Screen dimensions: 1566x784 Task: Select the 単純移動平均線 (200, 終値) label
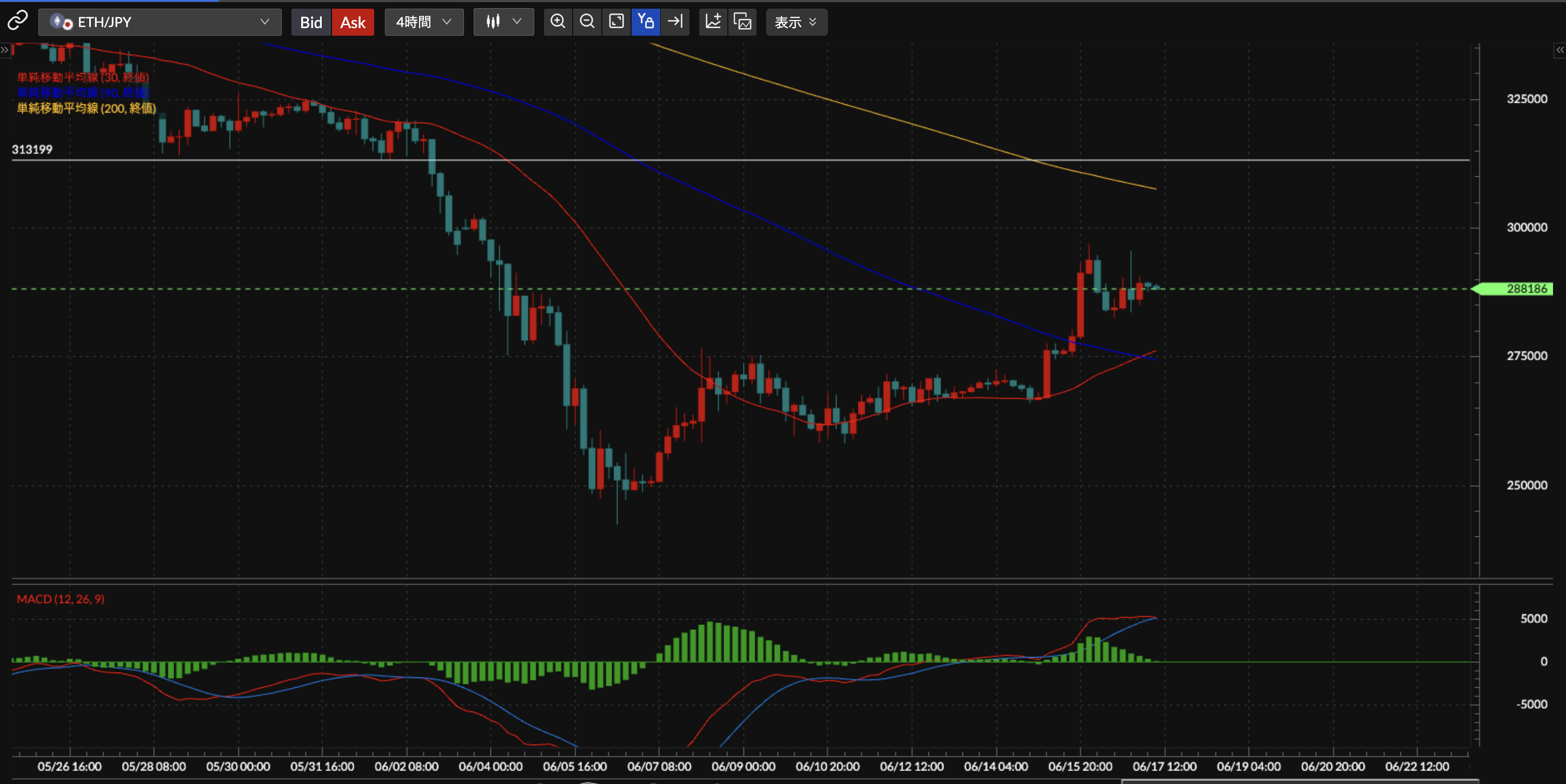point(87,108)
